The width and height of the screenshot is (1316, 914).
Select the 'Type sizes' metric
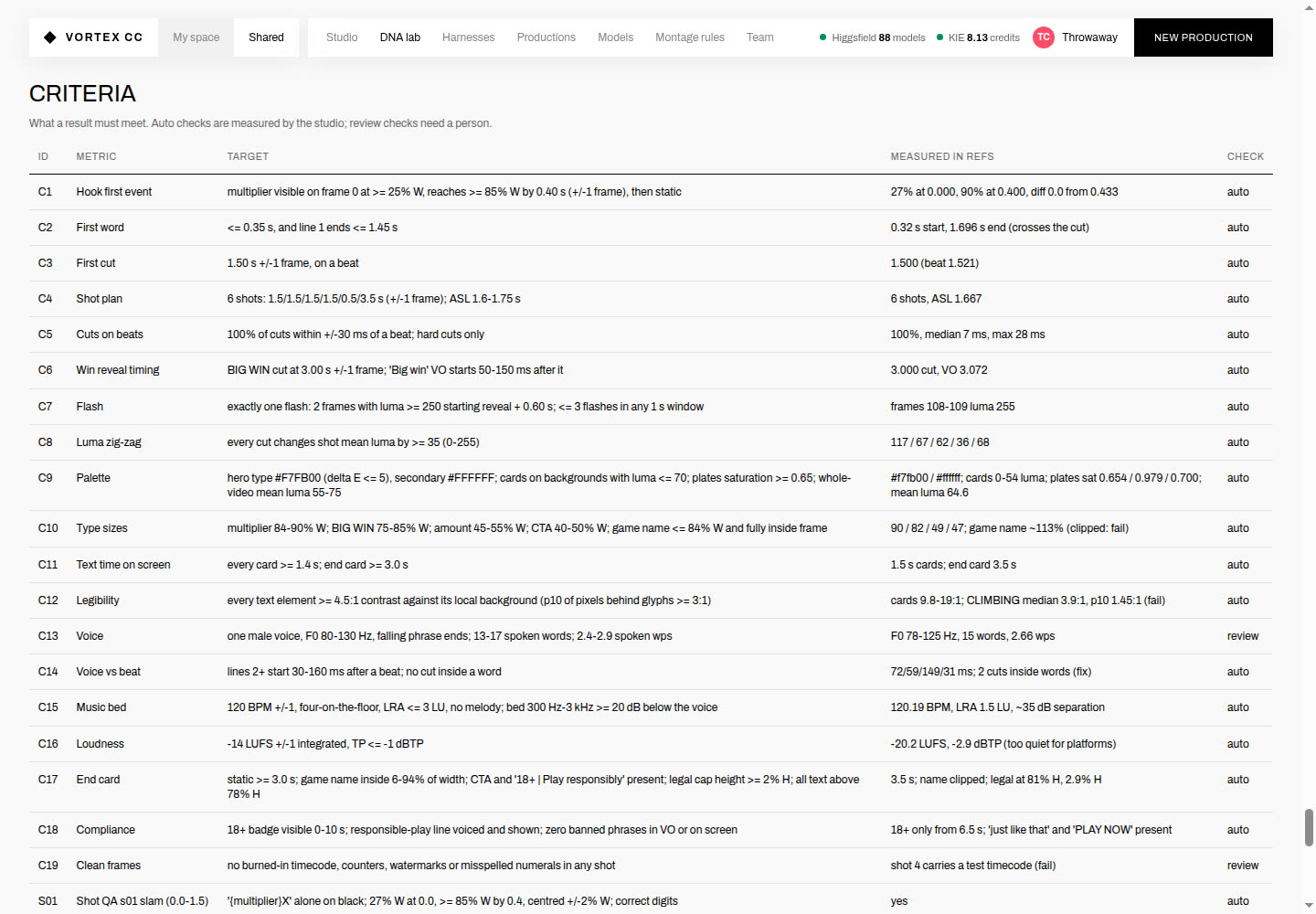point(102,528)
